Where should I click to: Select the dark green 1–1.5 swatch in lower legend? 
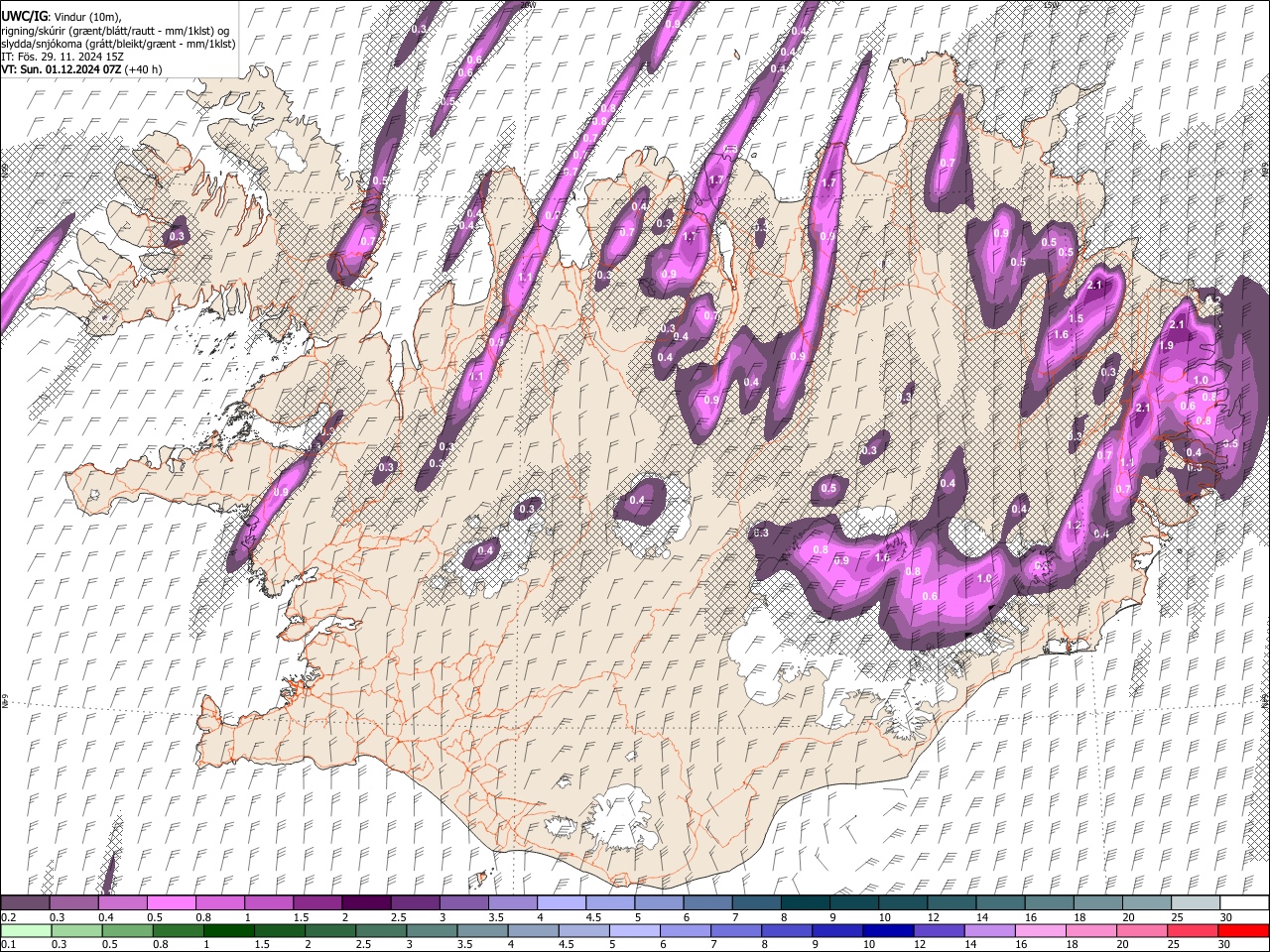tap(228, 930)
